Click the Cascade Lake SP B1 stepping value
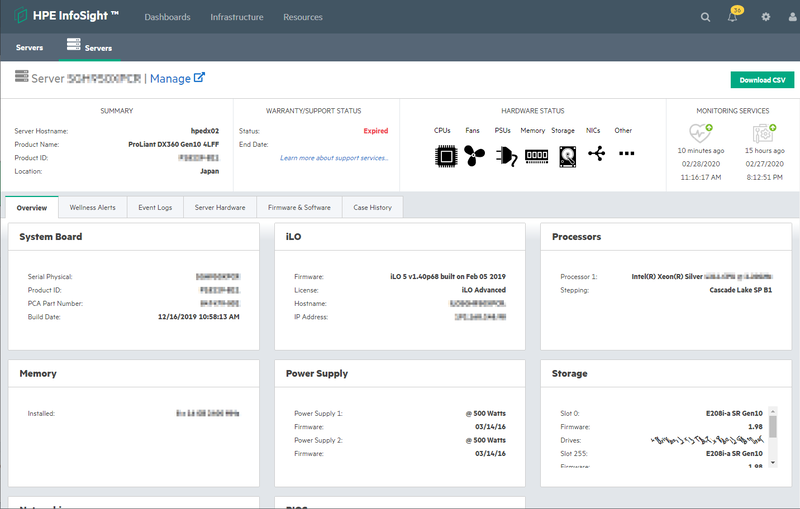The width and height of the screenshot is (800, 509). pyautogui.click(x=740, y=290)
